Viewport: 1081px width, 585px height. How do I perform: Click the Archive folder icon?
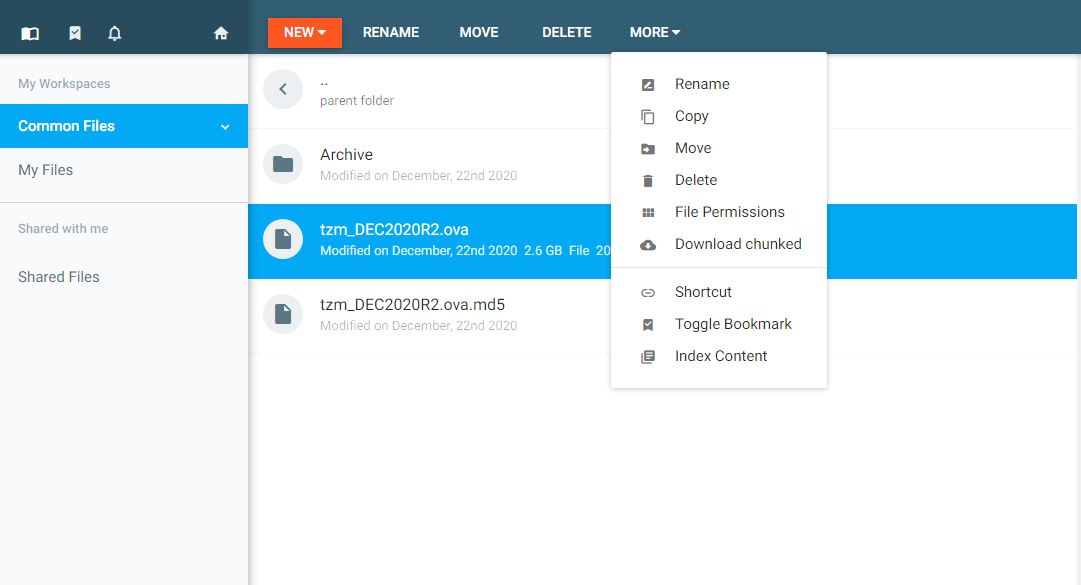click(x=283, y=166)
